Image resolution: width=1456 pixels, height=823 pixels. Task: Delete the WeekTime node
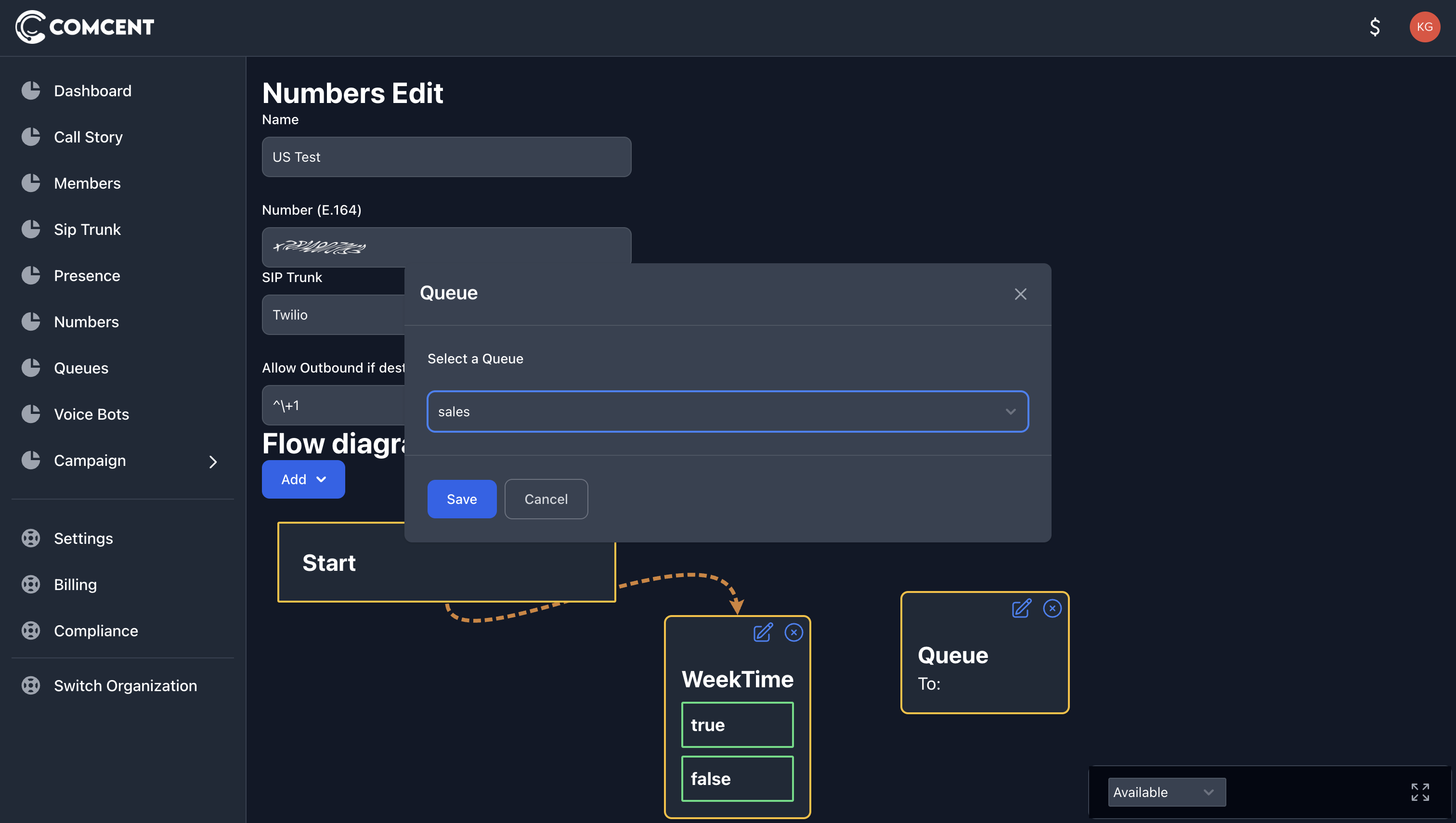coord(794,632)
